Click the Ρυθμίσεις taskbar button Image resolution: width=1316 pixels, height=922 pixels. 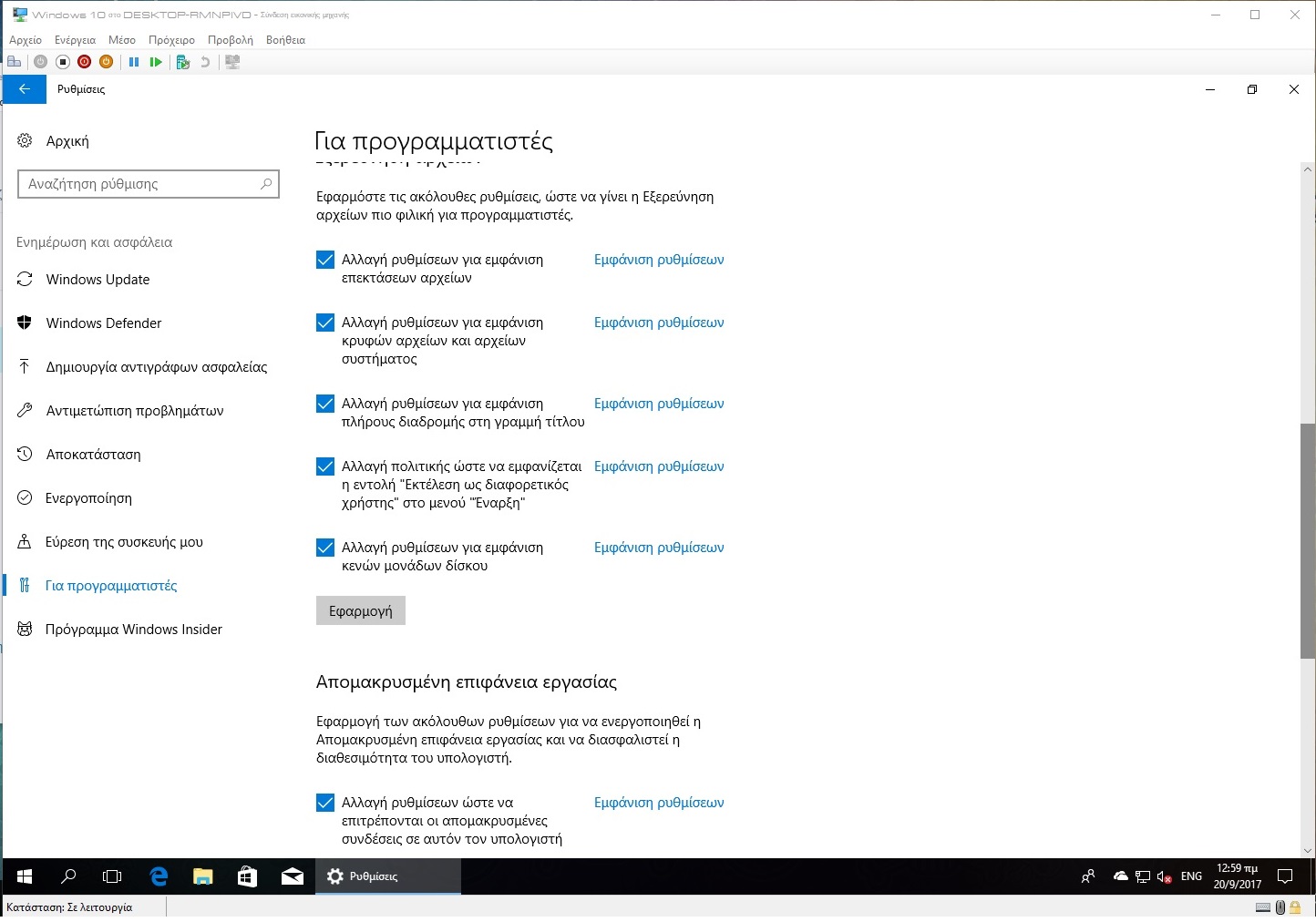tap(388, 876)
